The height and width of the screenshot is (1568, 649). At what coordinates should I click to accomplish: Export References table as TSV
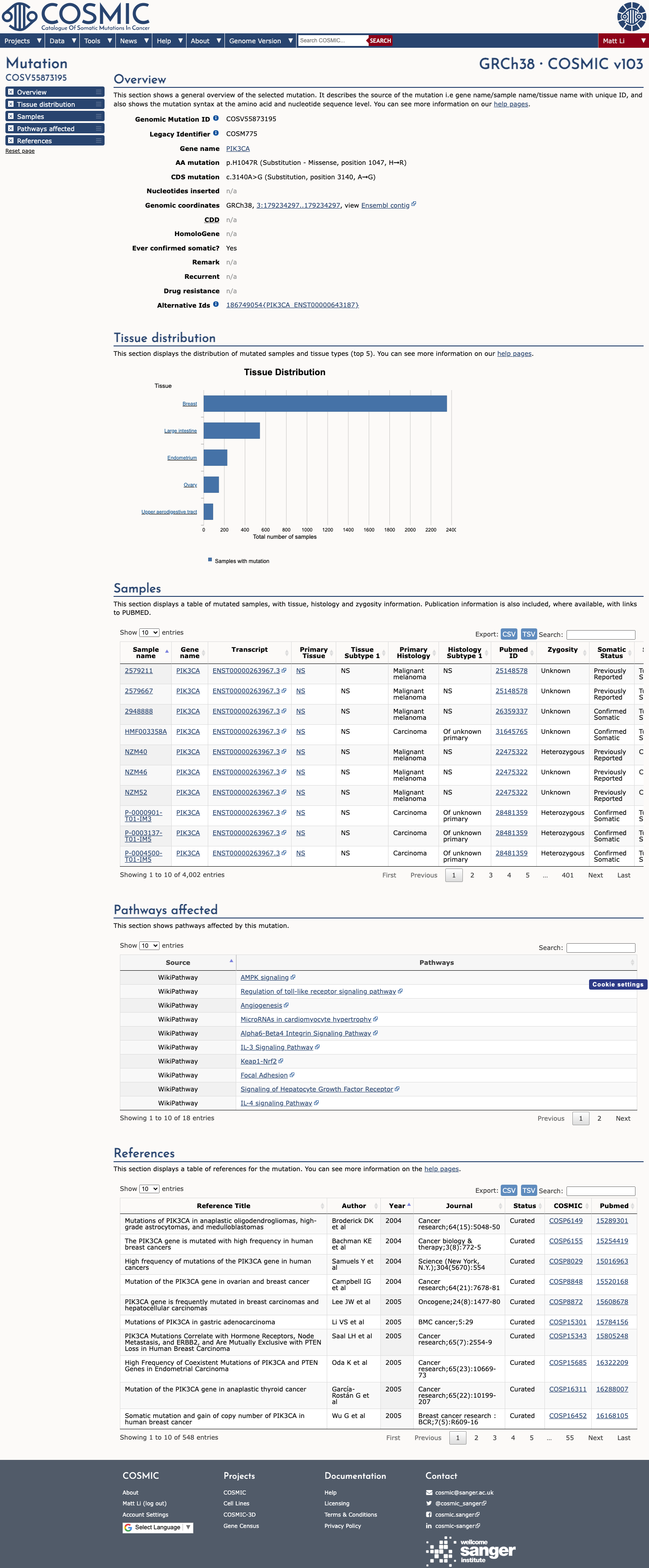(529, 1191)
